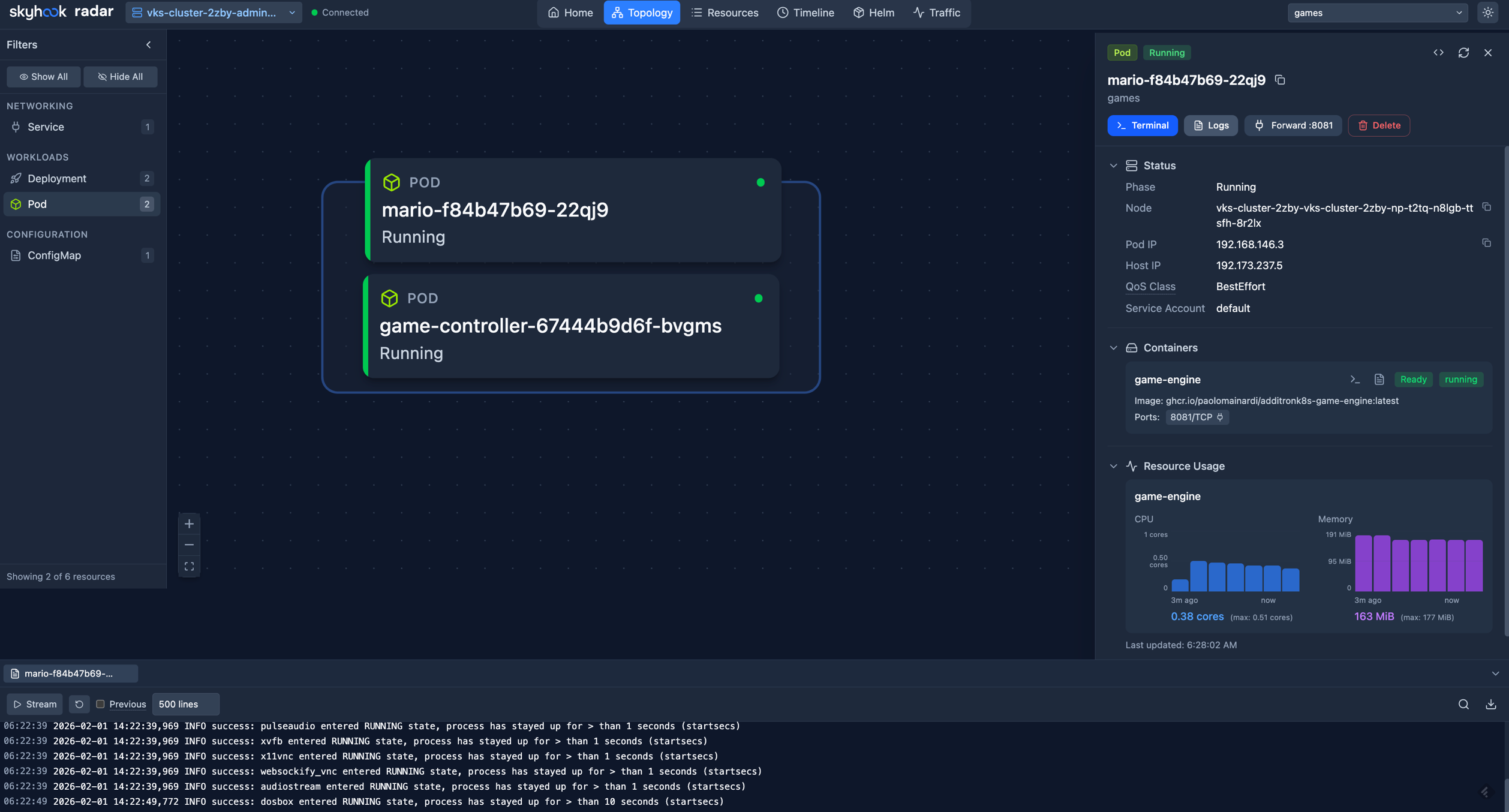Fit topology view to screen
1509x812 pixels.
coord(189,567)
